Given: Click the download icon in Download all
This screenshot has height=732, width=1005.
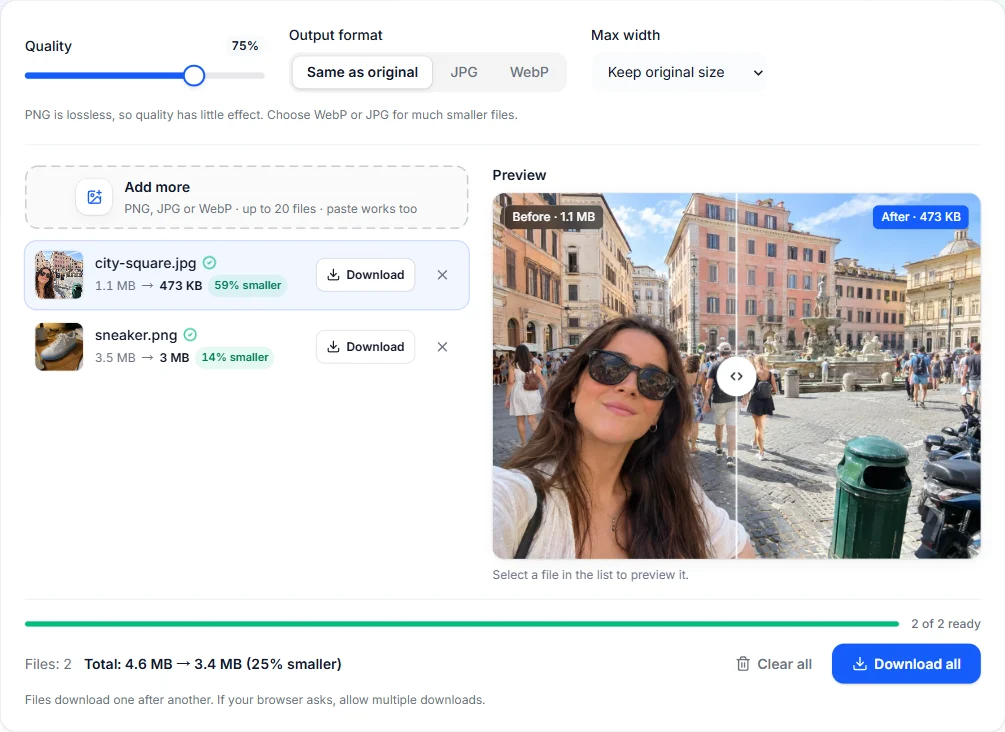Looking at the screenshot, I should [860, 664].
